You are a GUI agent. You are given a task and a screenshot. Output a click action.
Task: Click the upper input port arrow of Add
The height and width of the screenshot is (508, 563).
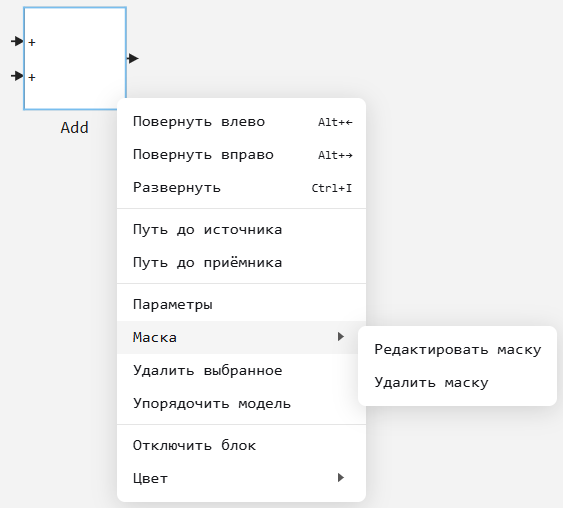[x=17, y=41]
